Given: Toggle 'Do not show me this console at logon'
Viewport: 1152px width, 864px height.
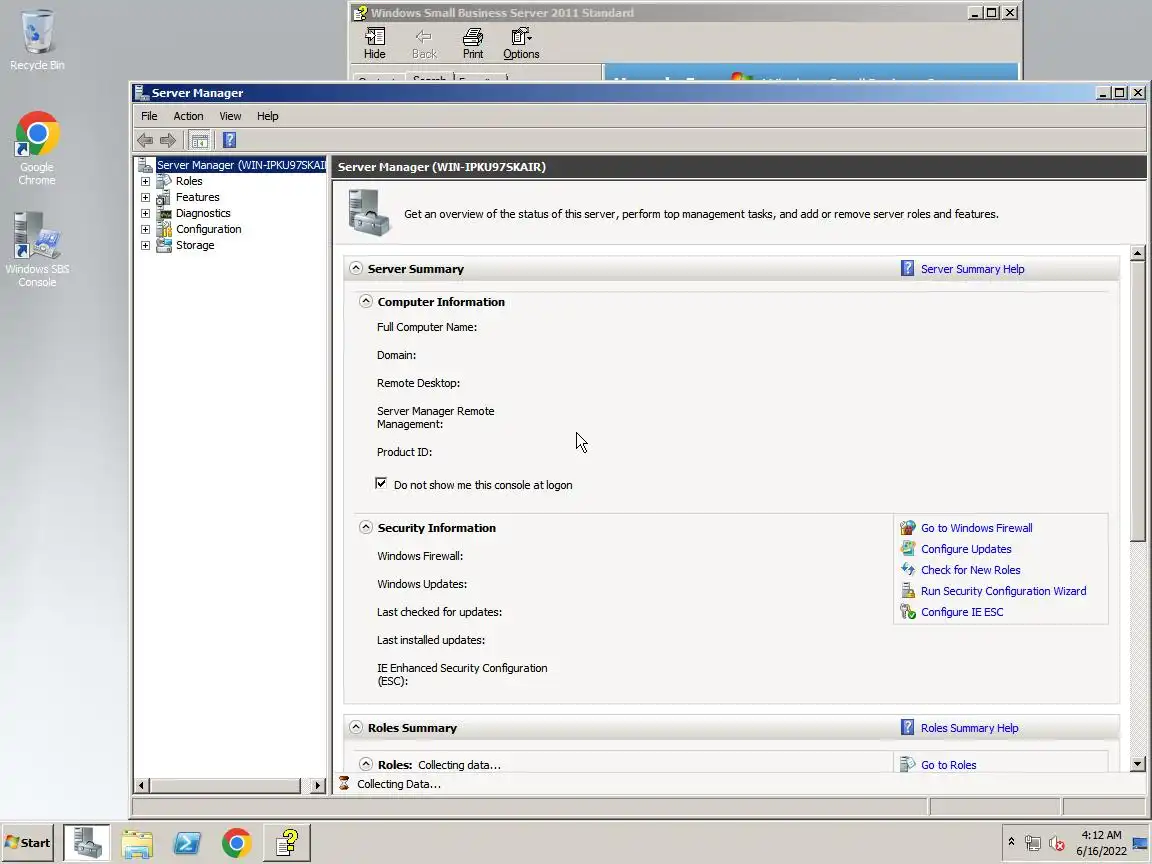Looking at the screenshot, I should pyautogui.click(x=381, y=483).
